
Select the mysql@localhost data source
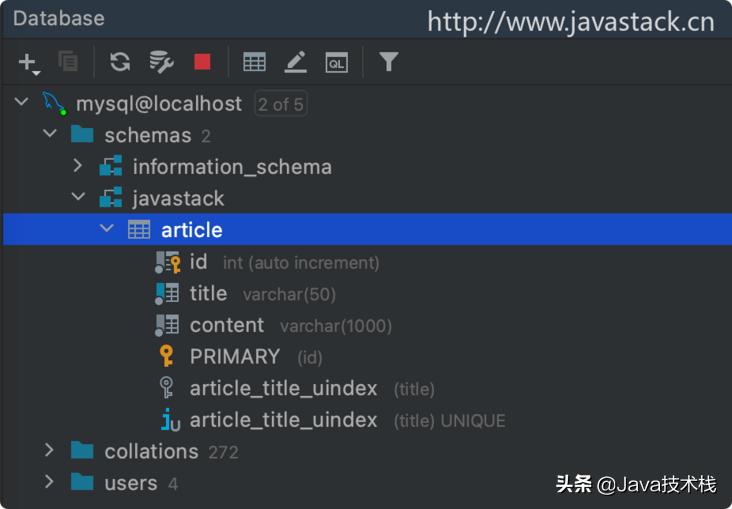(x=159, y=104)
